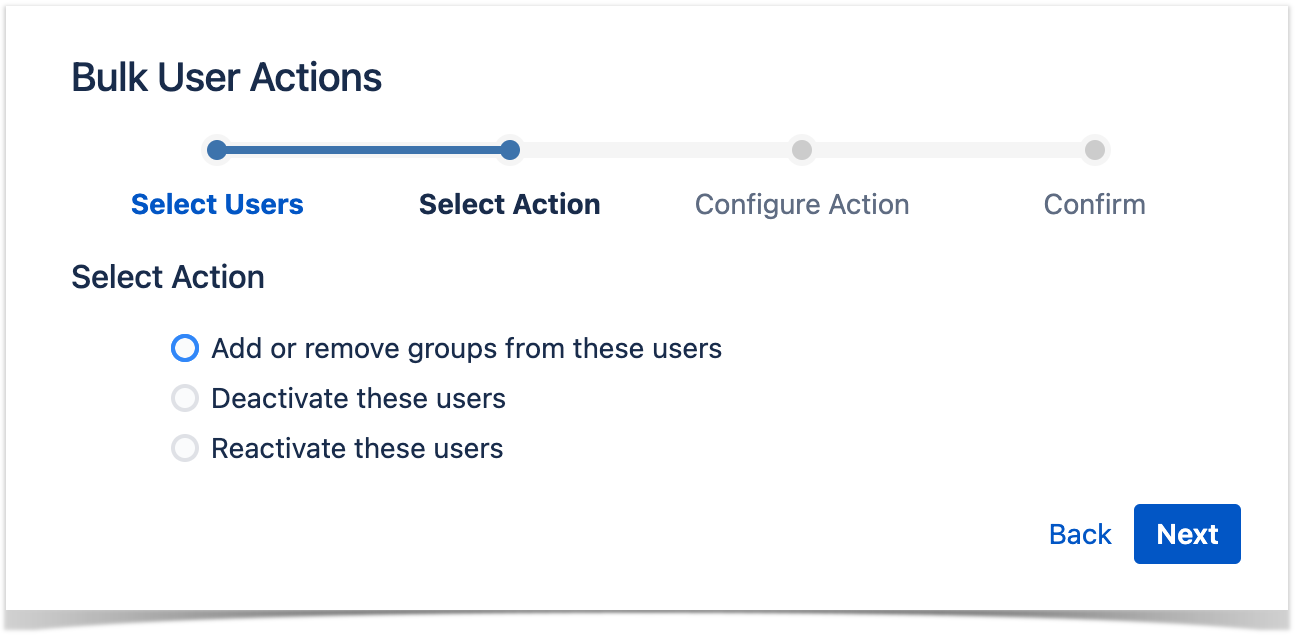Screen dimensions: 1302x639
Task: Click the bold Select Action step label
Action: (510, 204)
